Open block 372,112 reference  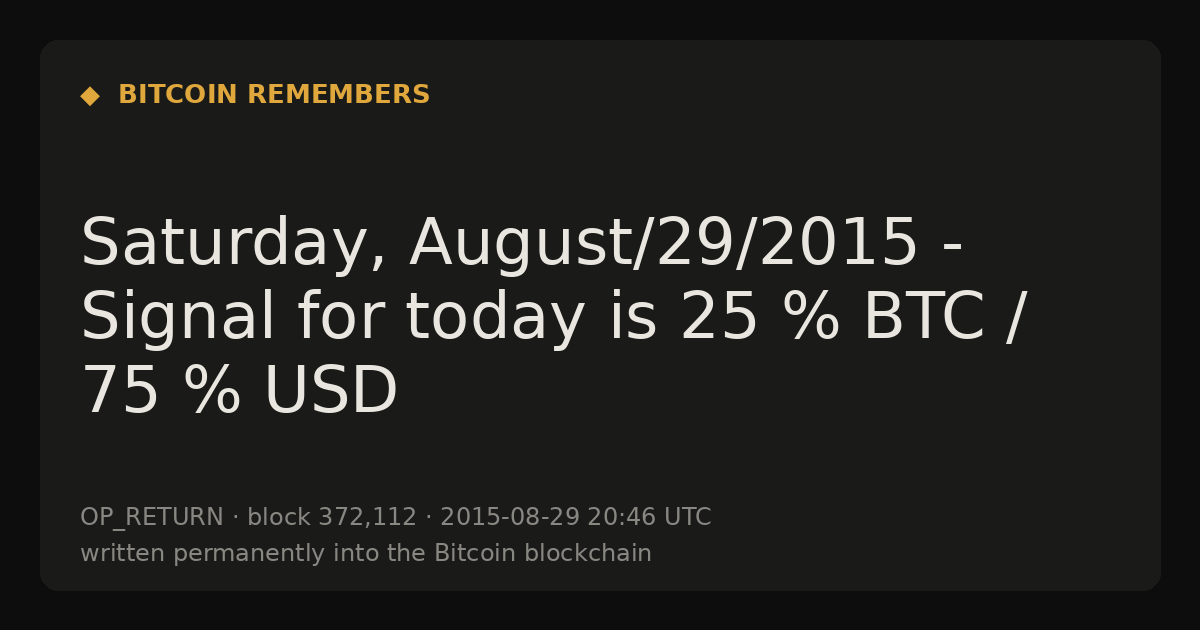(332, 517)
